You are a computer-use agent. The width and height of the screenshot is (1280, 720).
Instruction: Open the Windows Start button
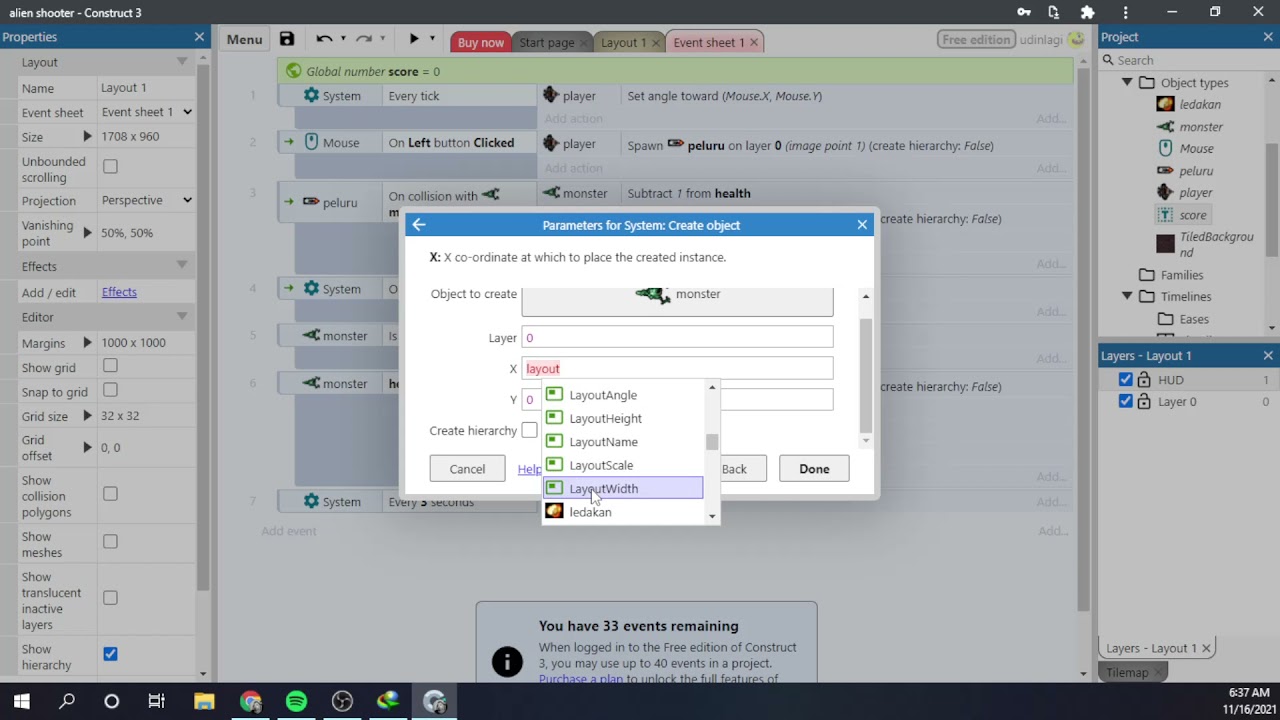(22, 701)
